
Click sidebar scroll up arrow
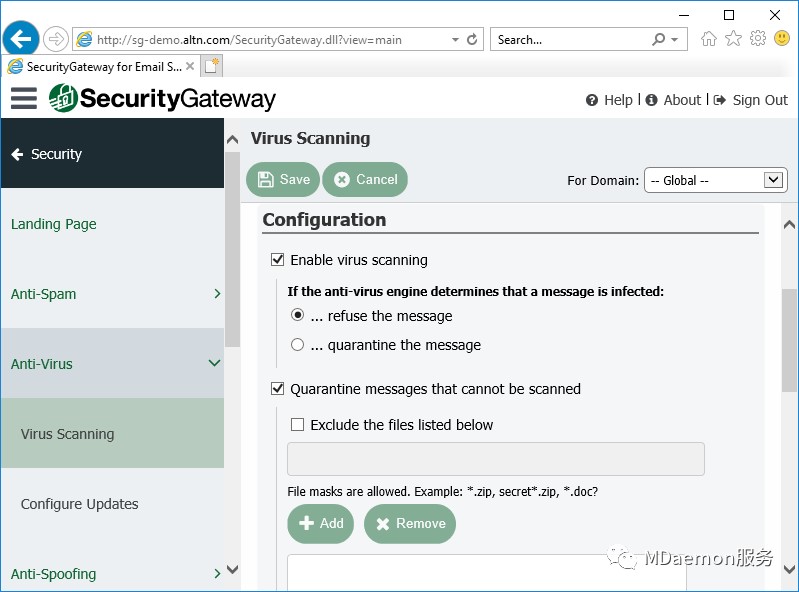(x=232, y=139)
